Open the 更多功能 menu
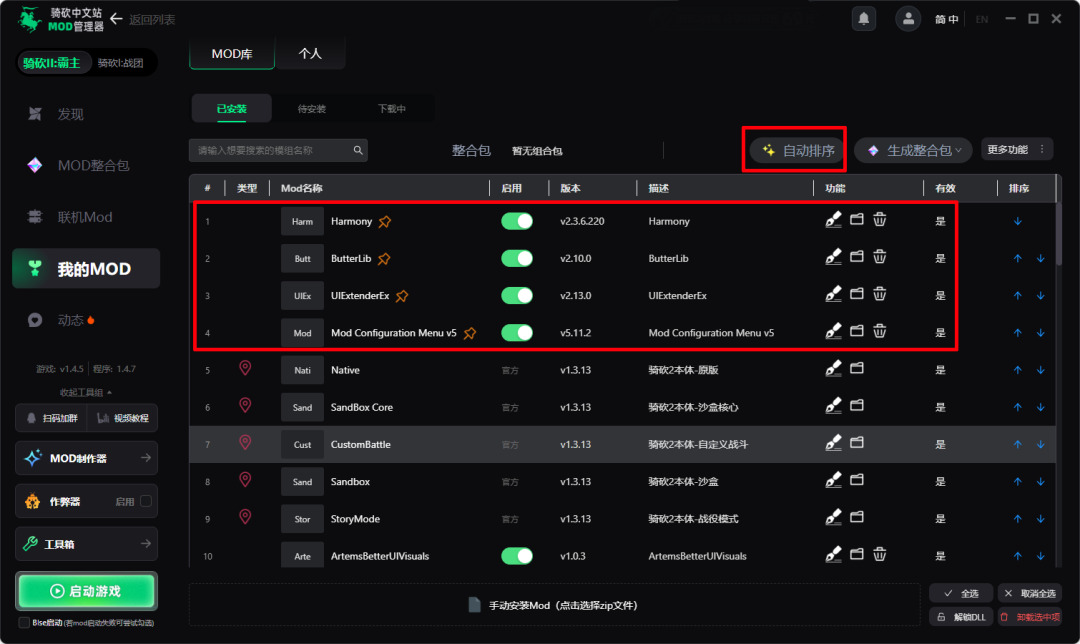1080x644 pixels. 1017,149
